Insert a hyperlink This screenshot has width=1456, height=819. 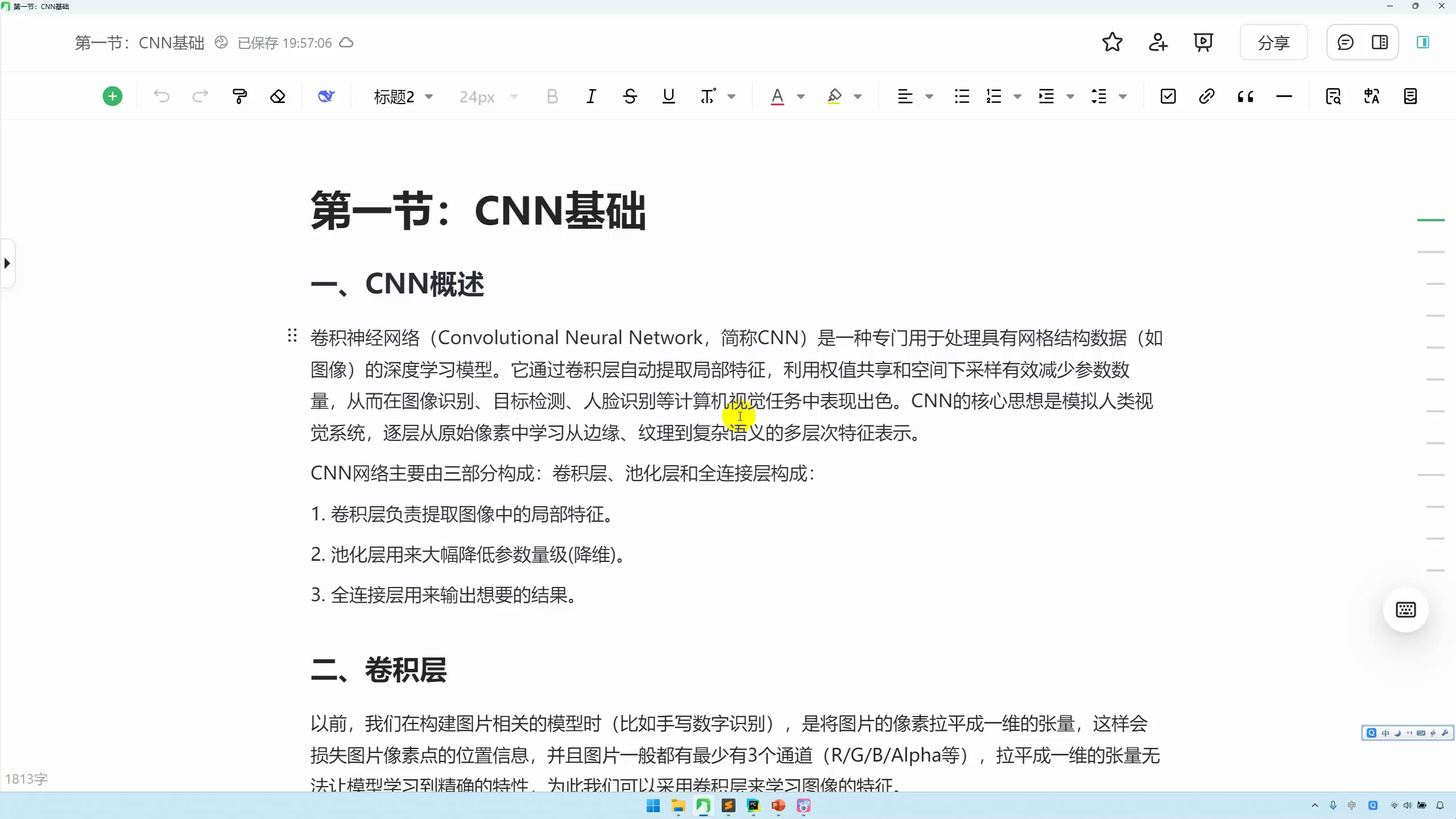(x=1206, y=96)
